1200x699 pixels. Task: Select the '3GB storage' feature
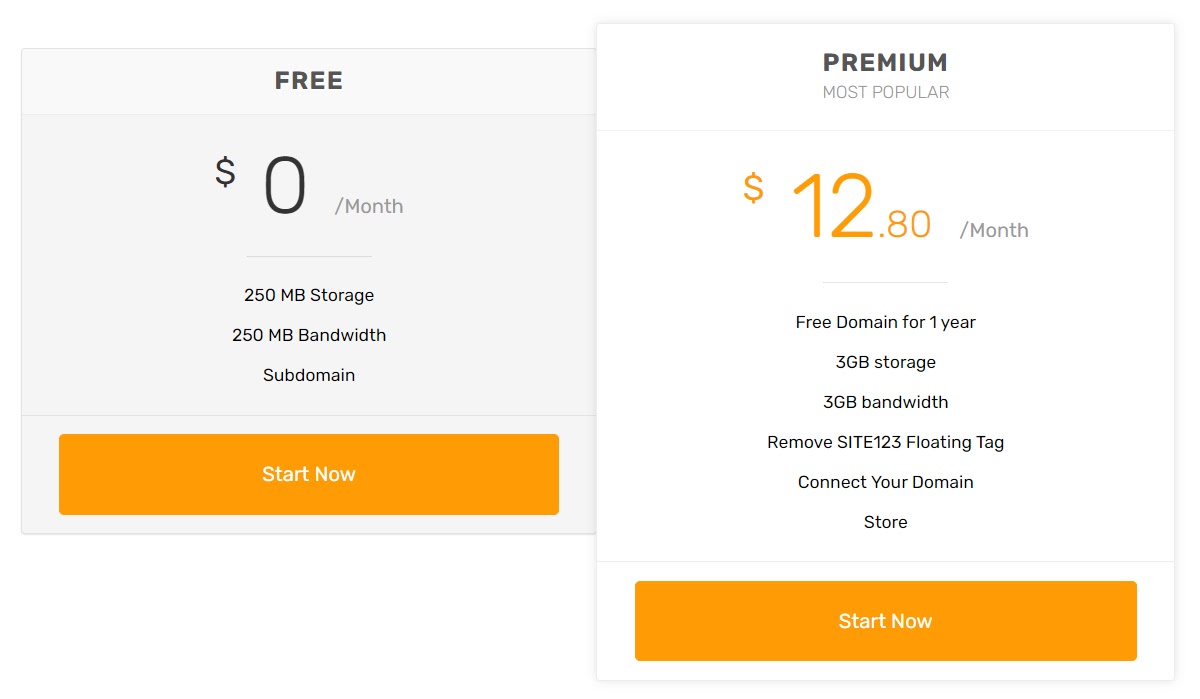tap(885, 362)
